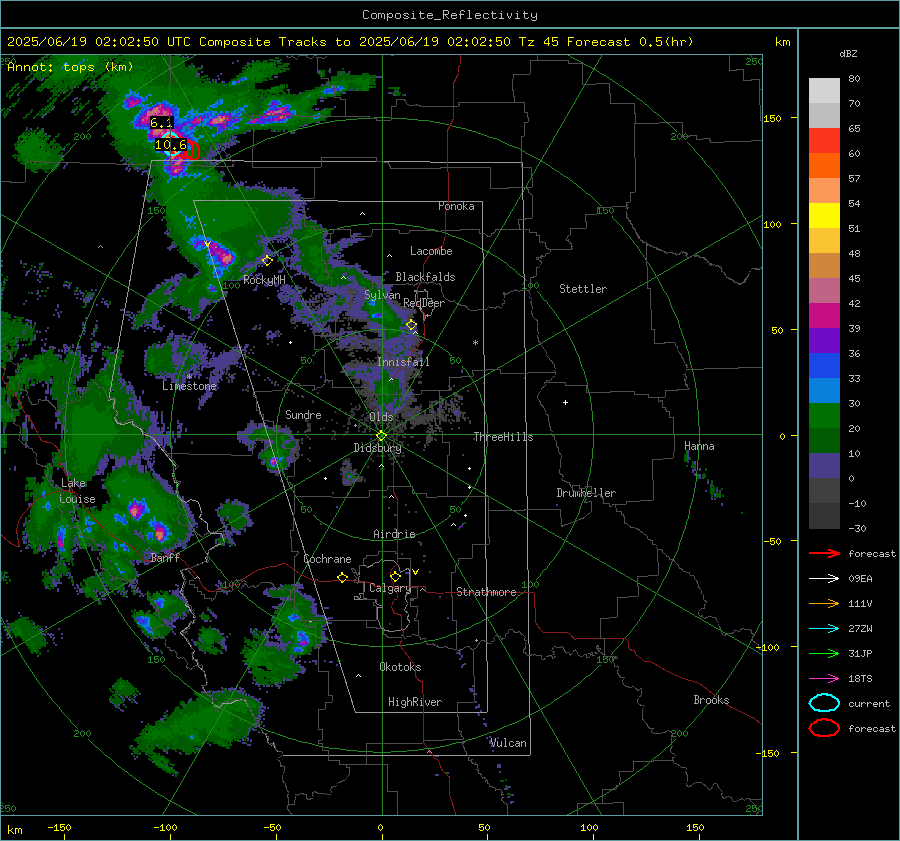Click the yellow diamond marker at Red Deer

click(411, 325)
